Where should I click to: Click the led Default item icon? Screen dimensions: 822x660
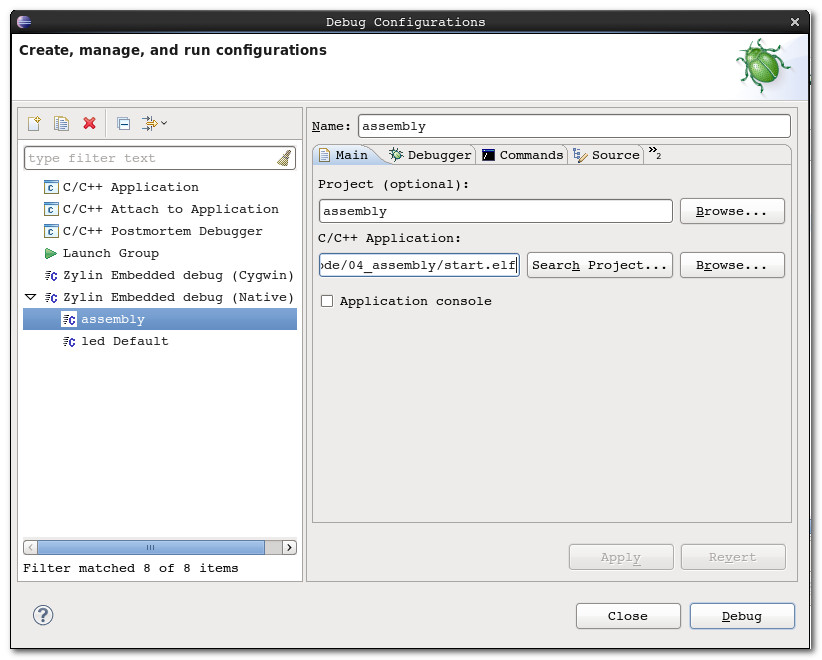[69, 342]
